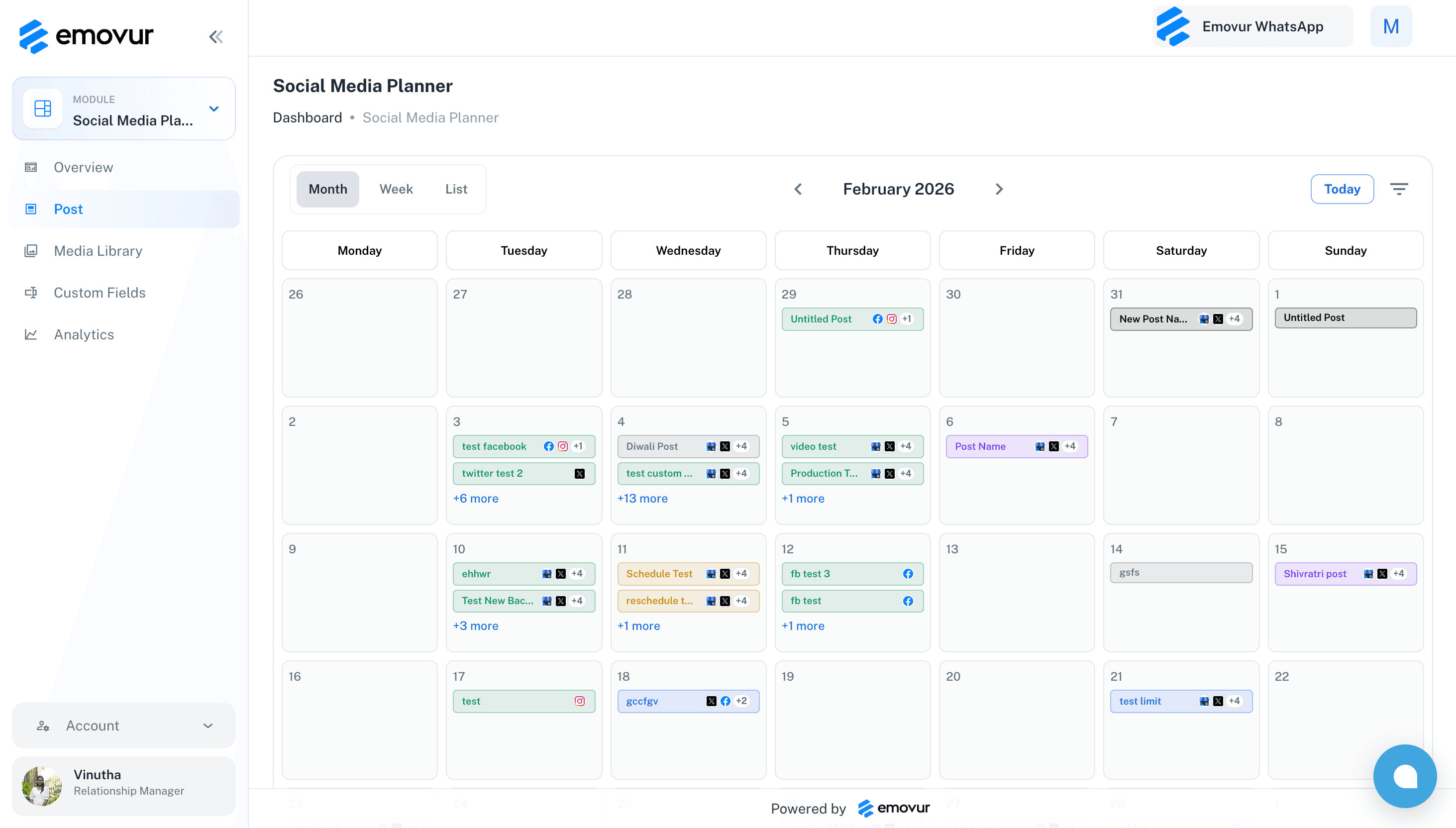Open the test limit post on day 21
The image size is (1456, 828).
(x=1181, y=701)
